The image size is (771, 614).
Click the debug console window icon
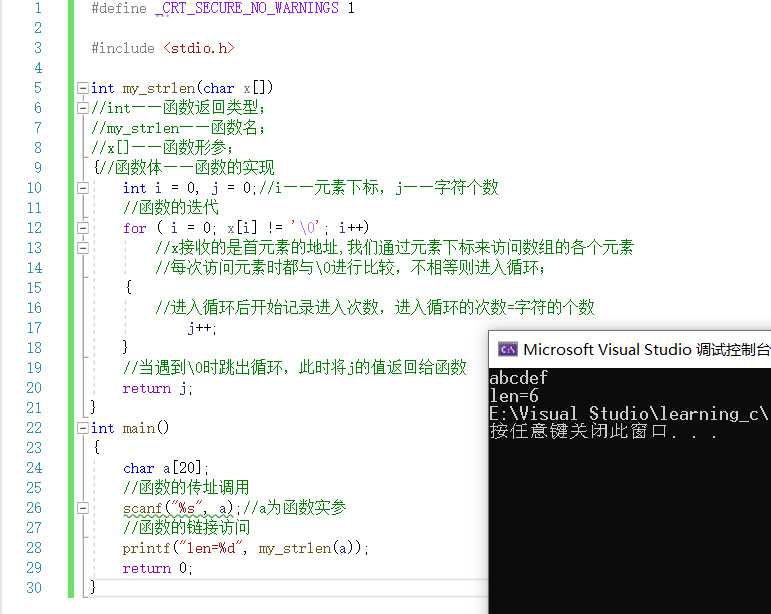507,350
